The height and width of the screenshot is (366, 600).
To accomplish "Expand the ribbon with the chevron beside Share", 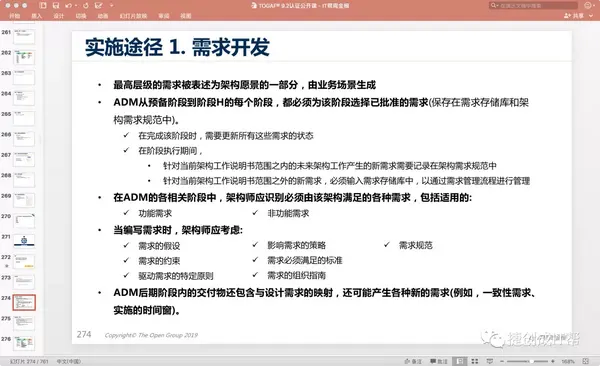I will pos(591,16).
